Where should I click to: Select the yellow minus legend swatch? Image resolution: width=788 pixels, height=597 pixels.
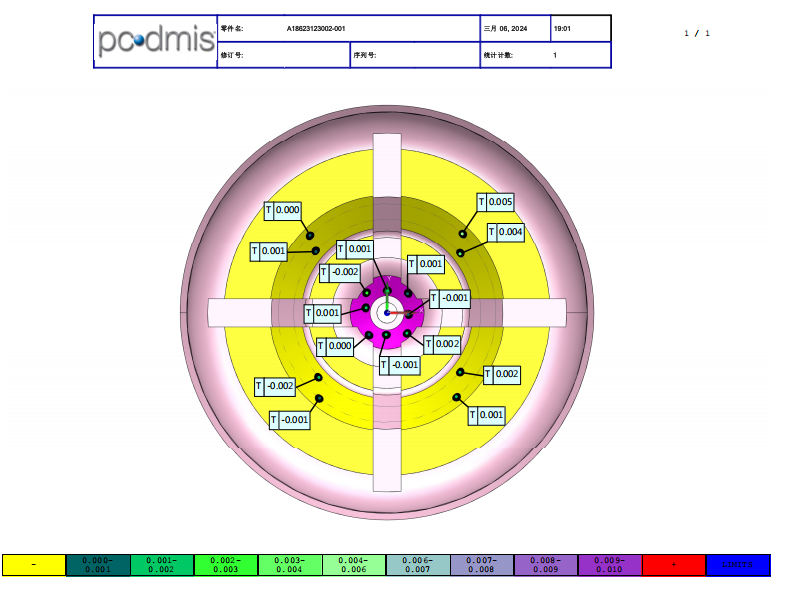pyautogui.click(x=34, y=565)
